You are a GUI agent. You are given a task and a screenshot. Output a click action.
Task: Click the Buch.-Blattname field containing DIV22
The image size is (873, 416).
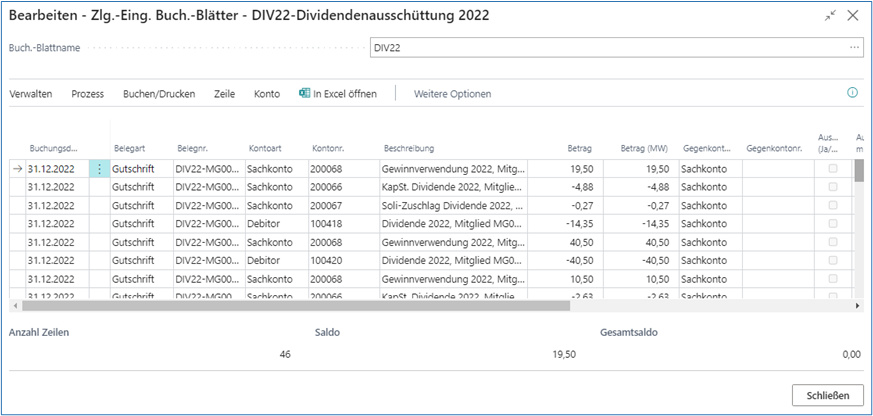[600, 47]
